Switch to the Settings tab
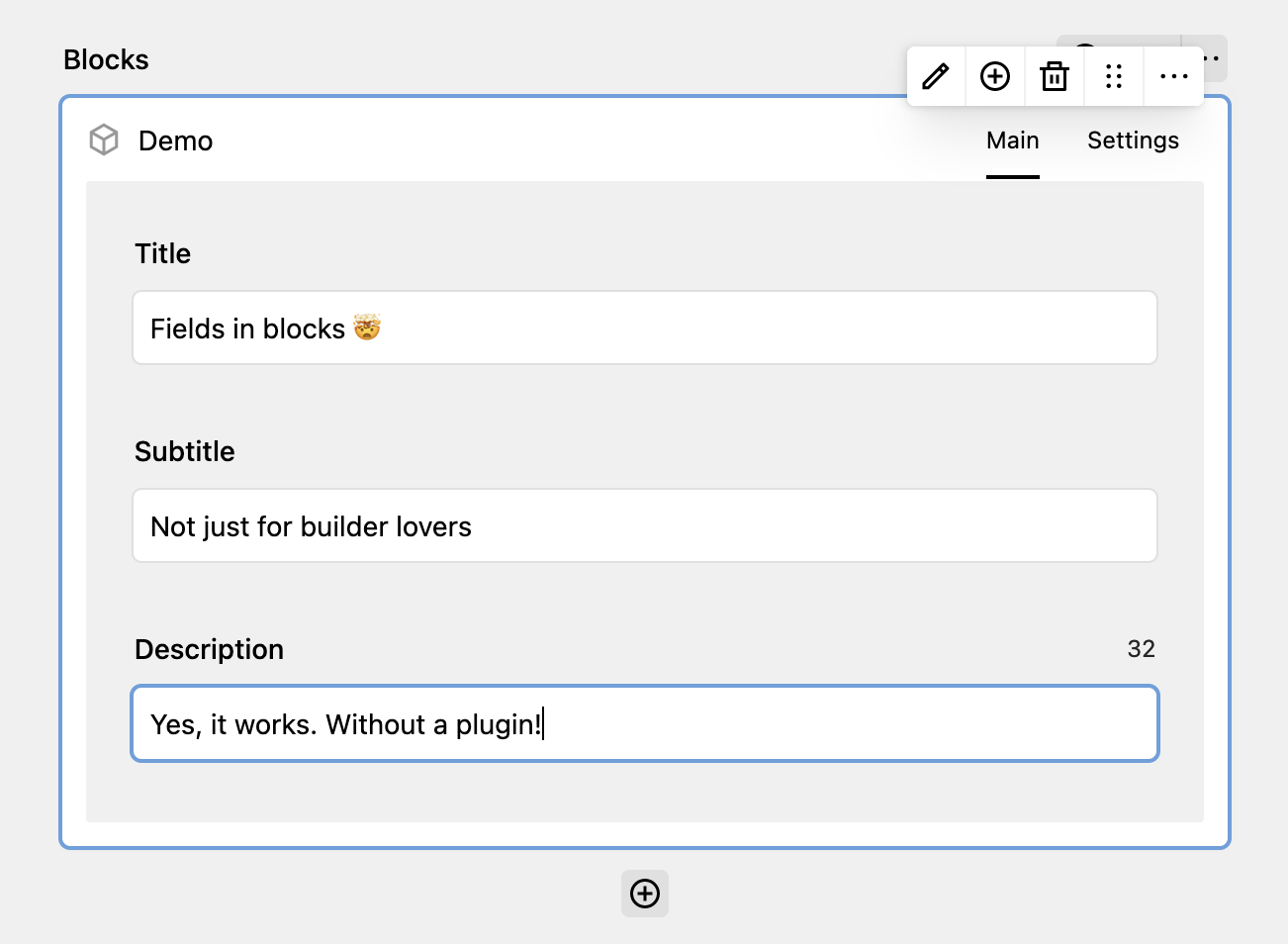The width and height of the screenshot is (1288, 944). point(1133,141)
